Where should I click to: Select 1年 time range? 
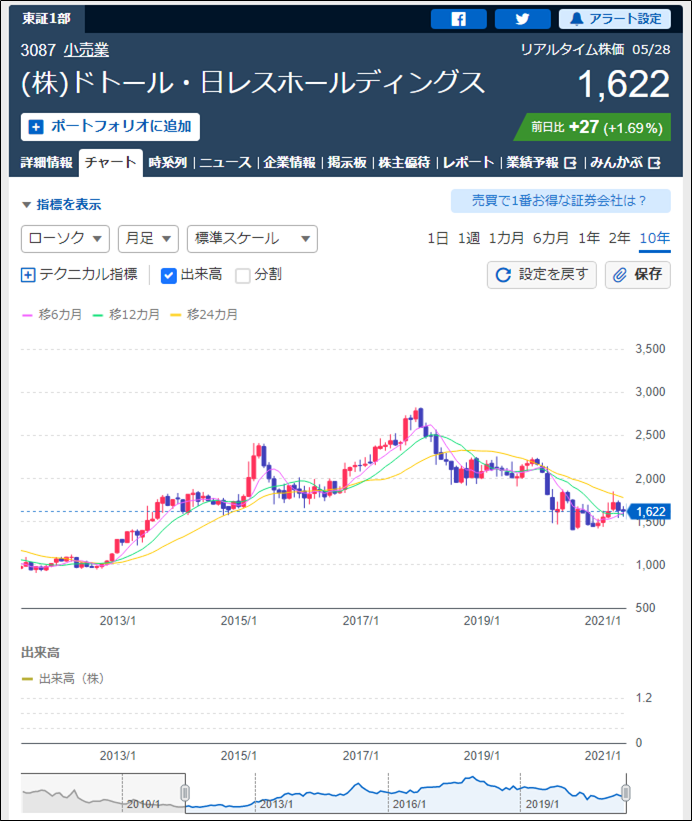(589, 238)
